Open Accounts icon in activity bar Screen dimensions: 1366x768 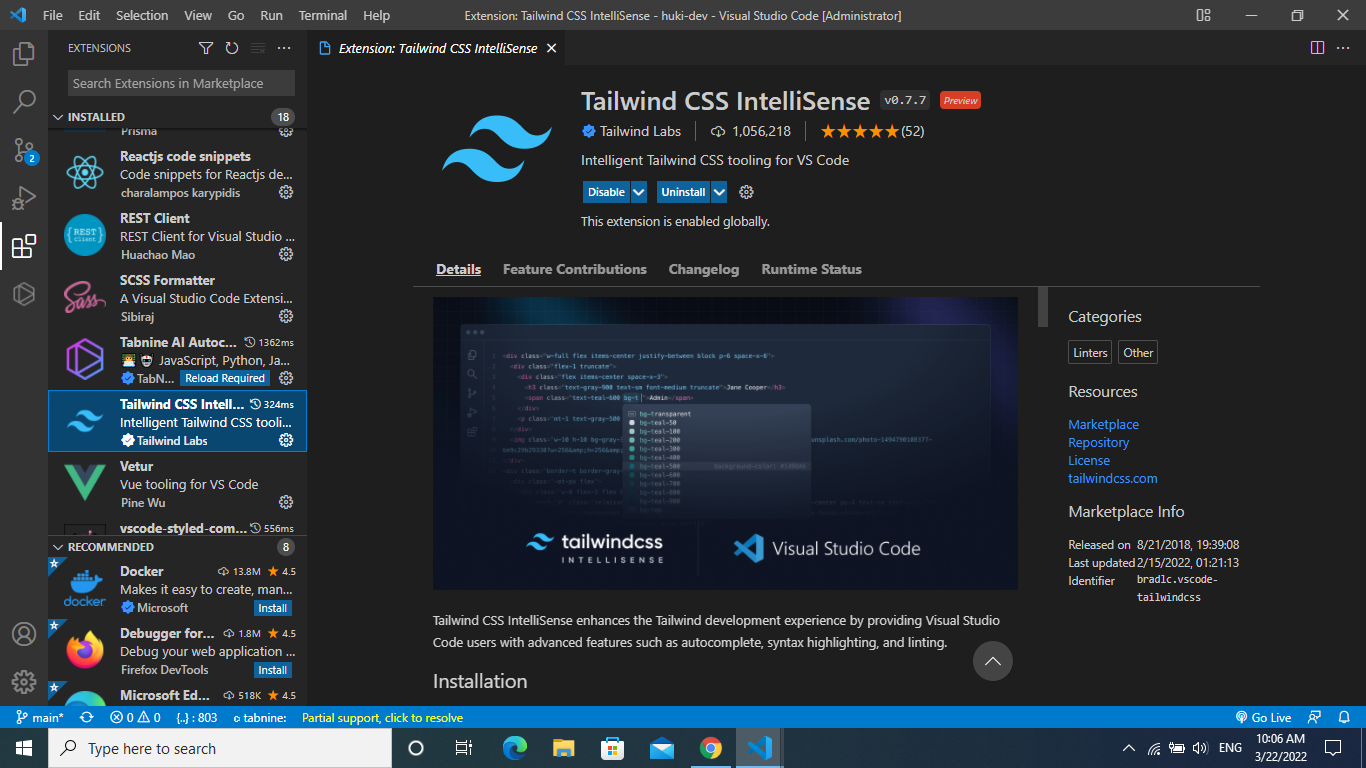coord(24,634)
